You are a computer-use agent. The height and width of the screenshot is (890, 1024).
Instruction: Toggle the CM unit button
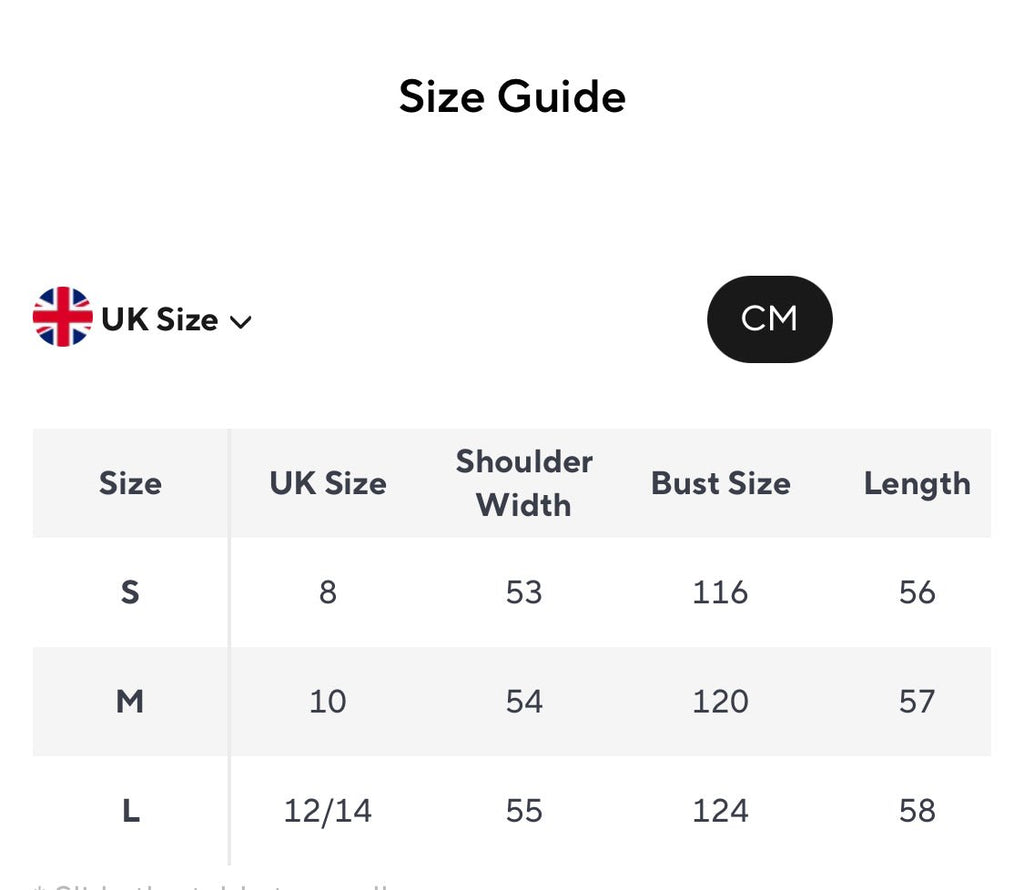[x=769, y=319]
